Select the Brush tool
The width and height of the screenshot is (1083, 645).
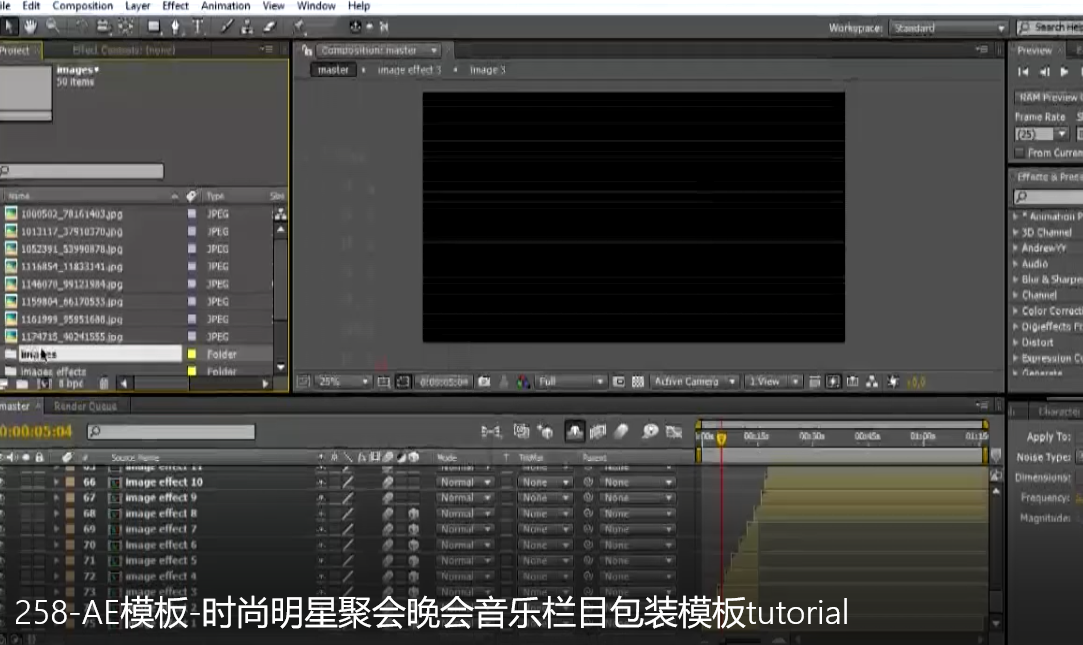[226, 27]
